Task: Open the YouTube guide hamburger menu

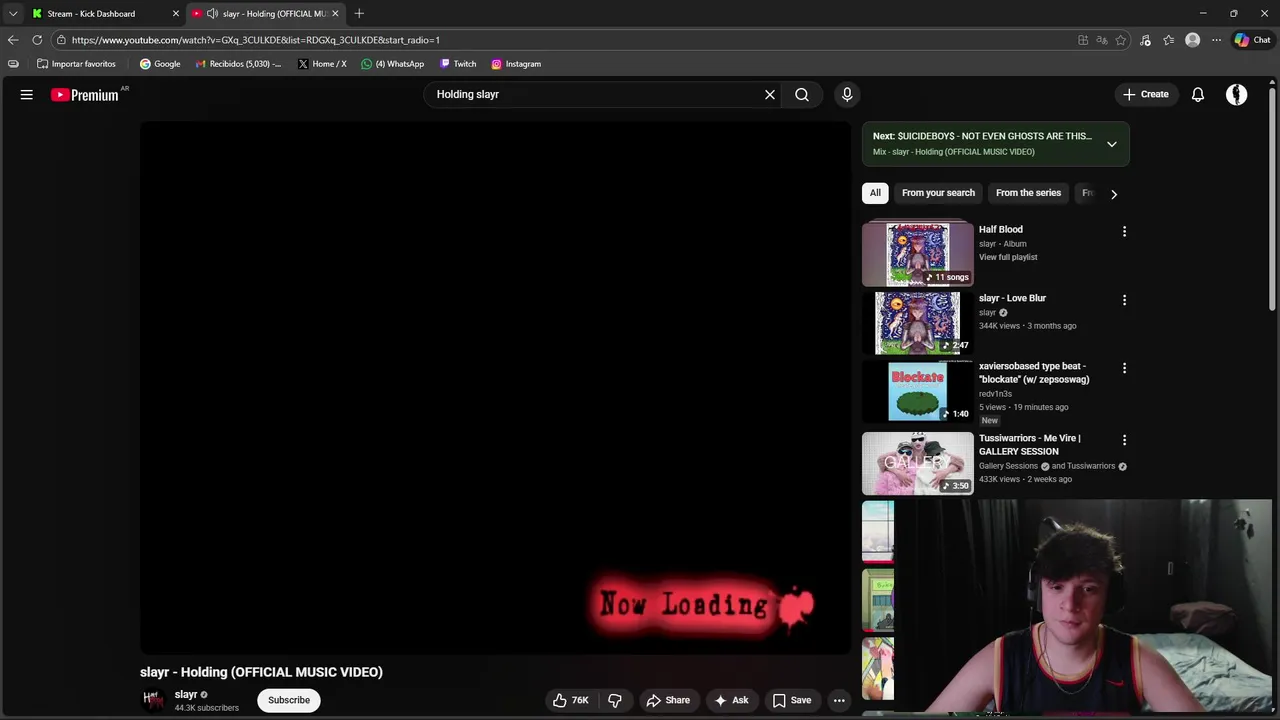Action: 27,94
